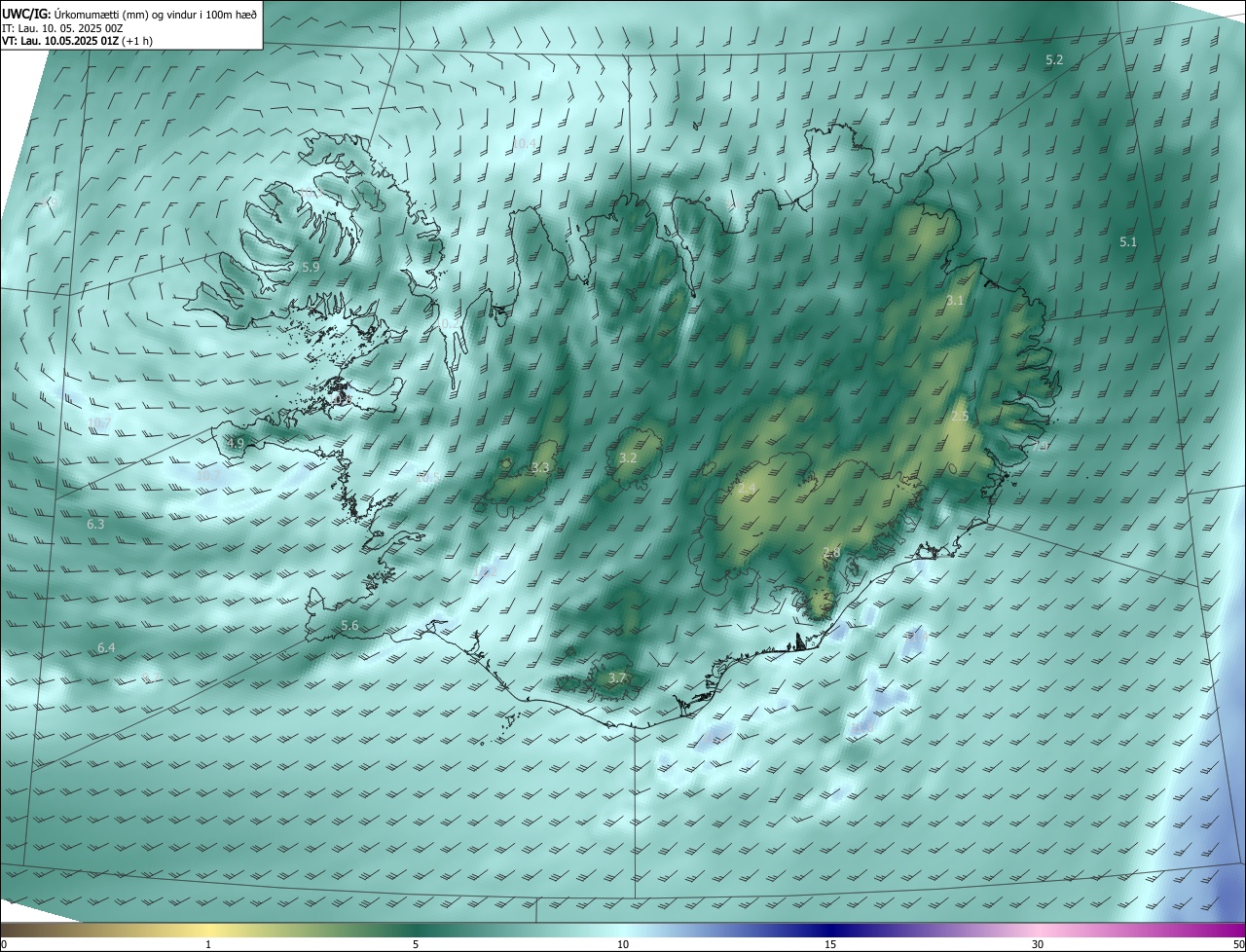Click the 6.4 value label
This screenshot has width=1246, height=952.
tap(106, 647)
